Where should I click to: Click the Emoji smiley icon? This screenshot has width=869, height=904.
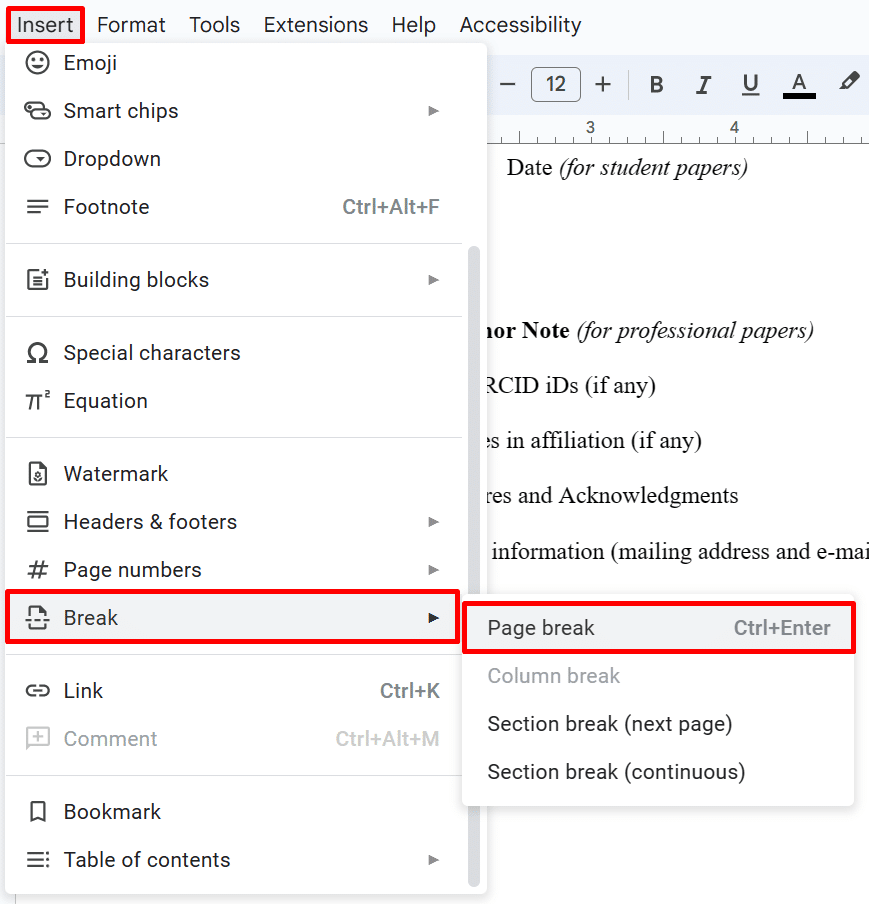click(37, 63)
